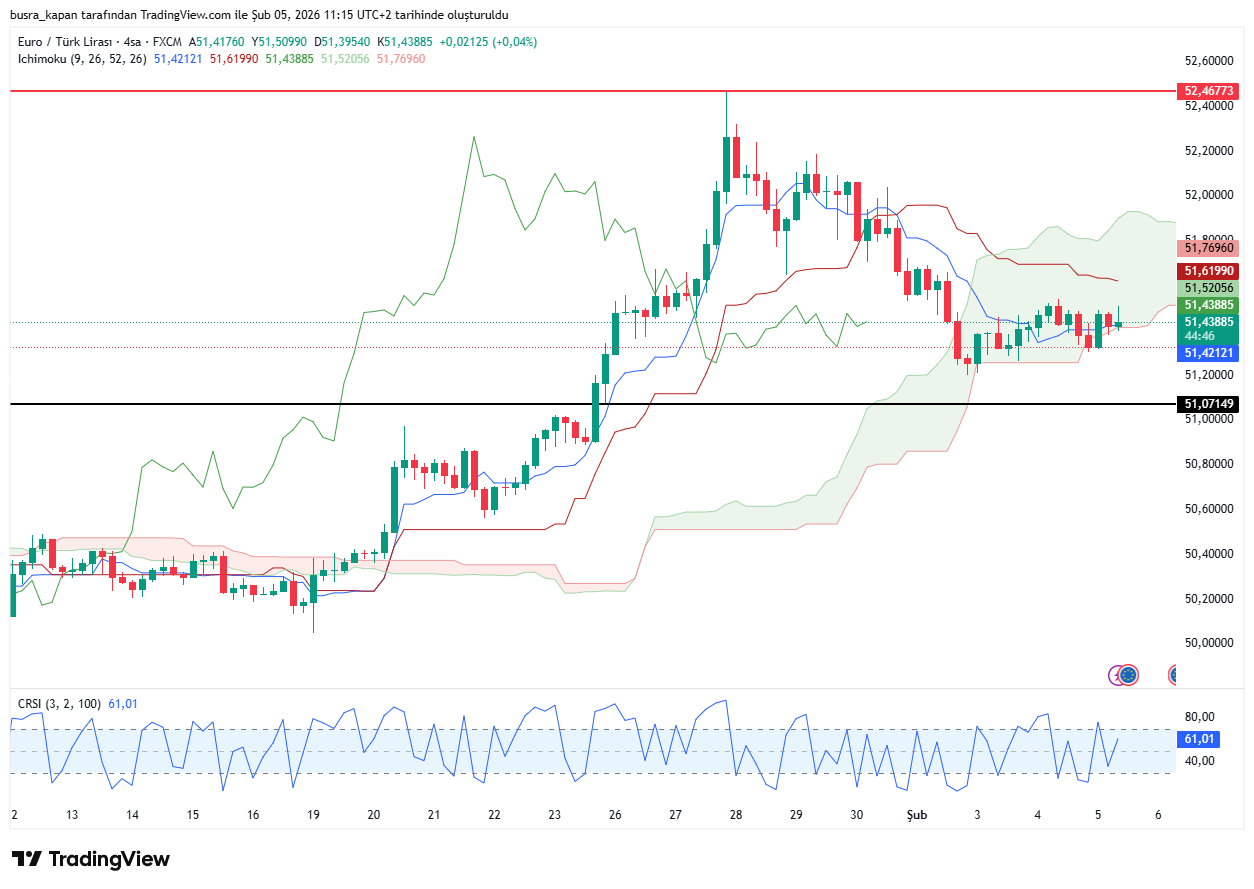
Task: Click the pink 51,76960 Ichimoku price label
Action: pos(1210,247)
